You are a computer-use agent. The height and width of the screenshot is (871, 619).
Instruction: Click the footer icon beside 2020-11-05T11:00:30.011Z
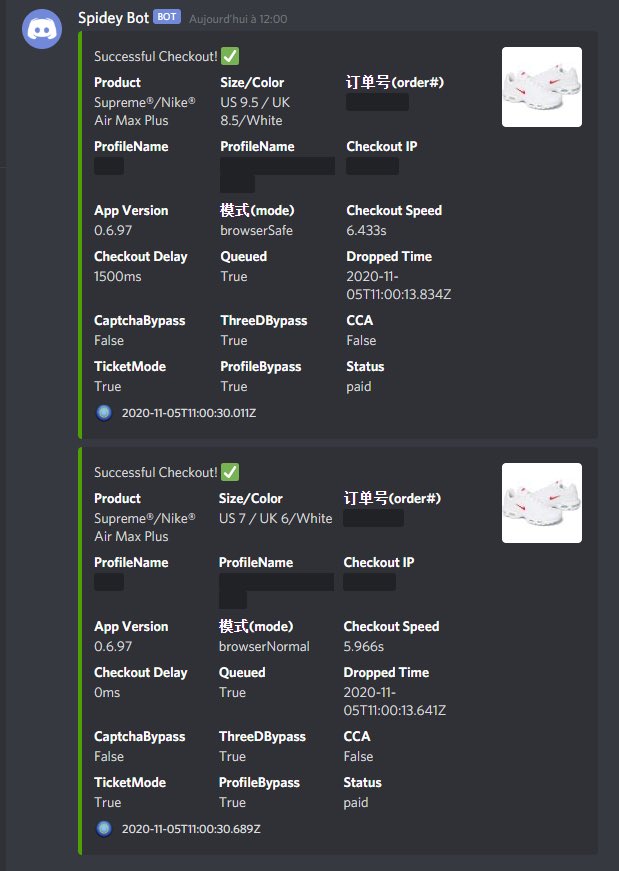pyautogui.click(x=104, y=413)
